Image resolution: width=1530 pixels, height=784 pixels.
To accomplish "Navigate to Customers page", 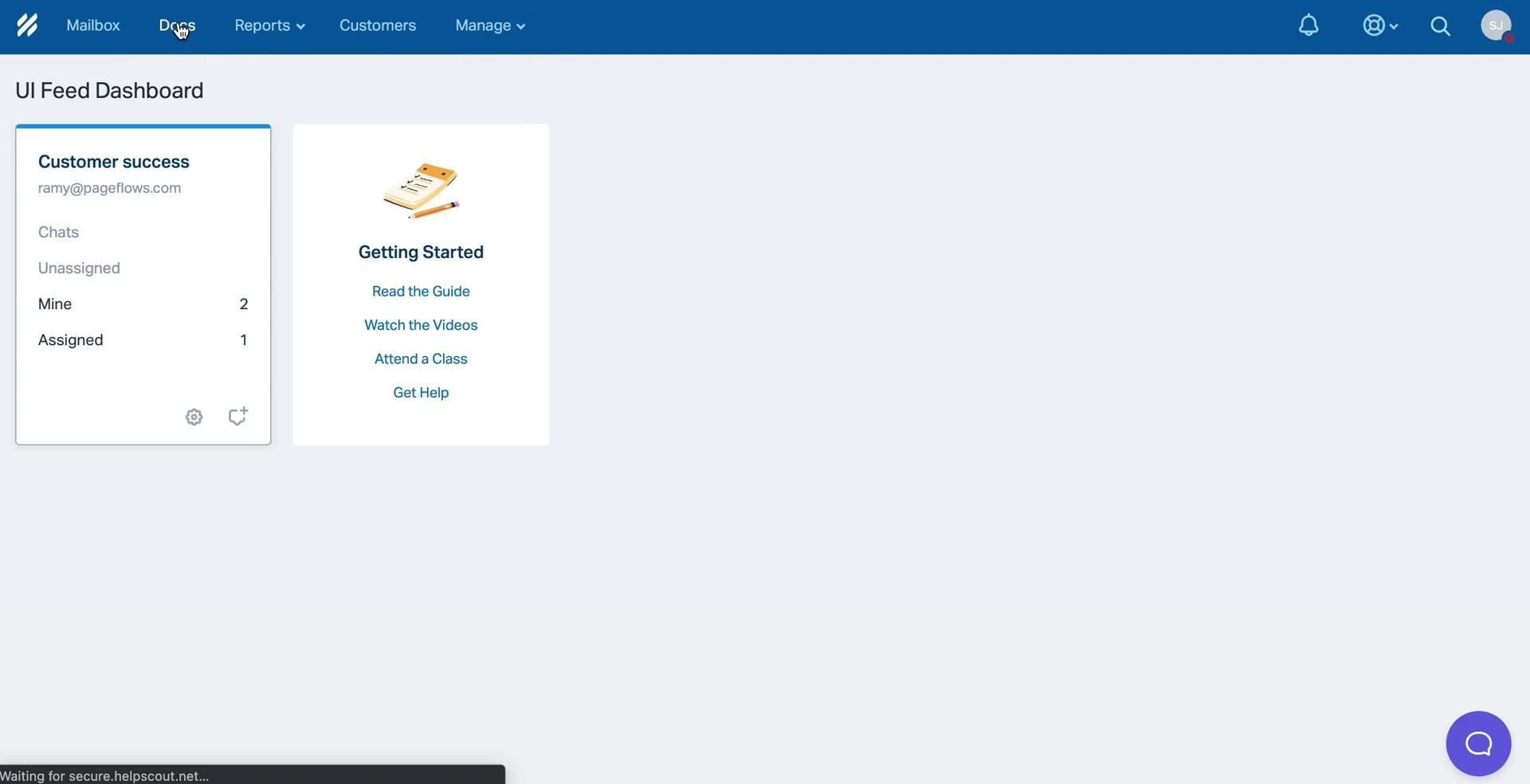I will pos(378,25).
